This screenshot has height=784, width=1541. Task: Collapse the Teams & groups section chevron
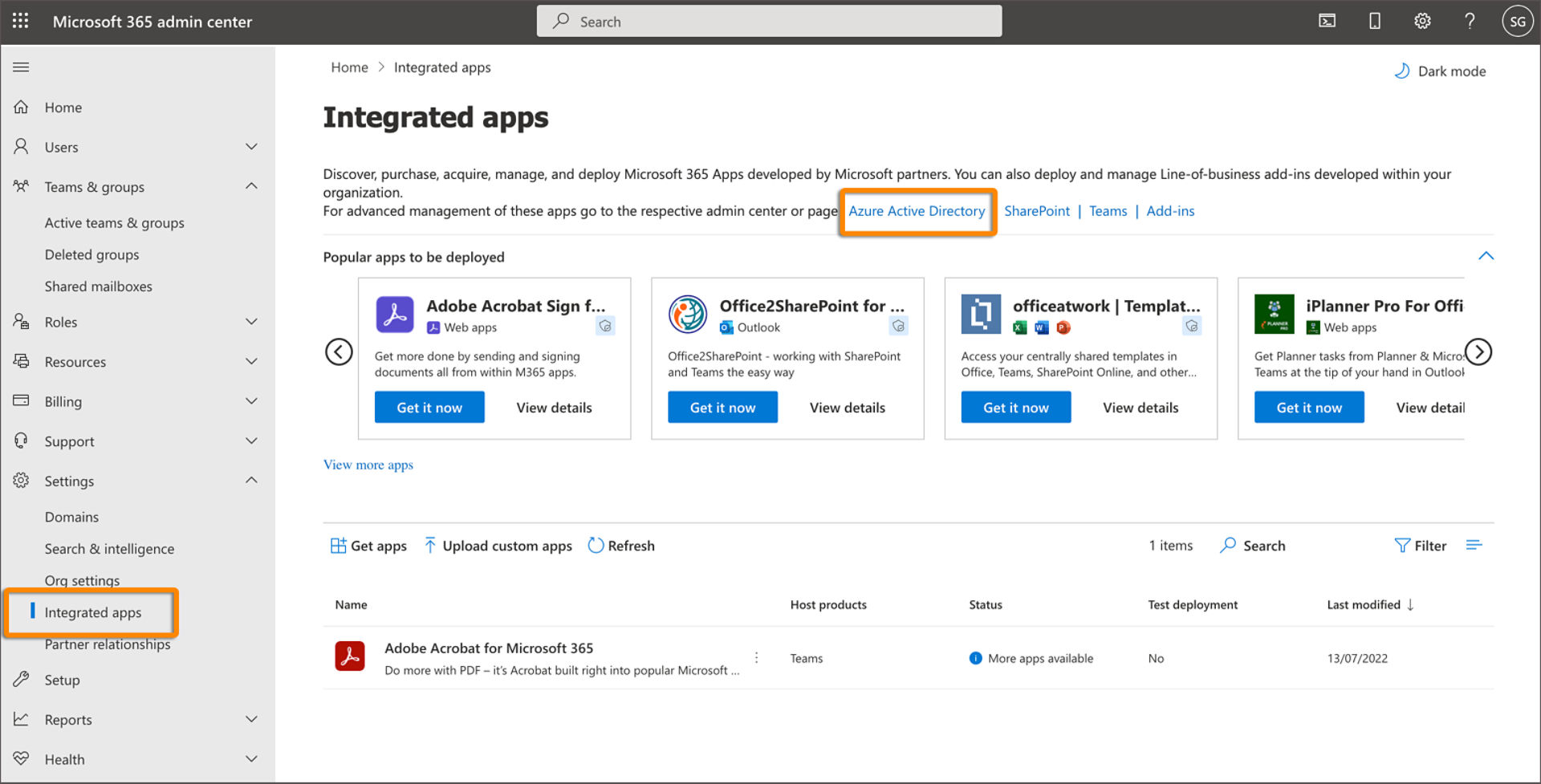click(251, 186)
